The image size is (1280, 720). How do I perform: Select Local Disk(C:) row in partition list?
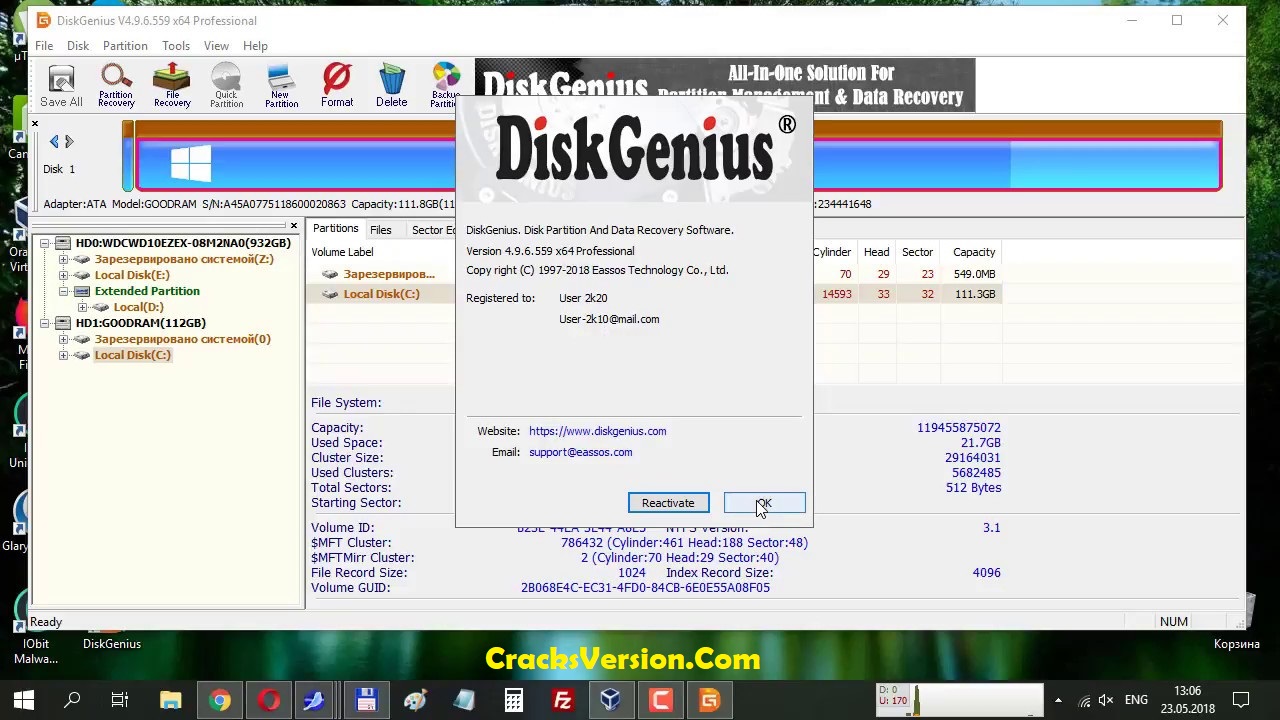381,294
